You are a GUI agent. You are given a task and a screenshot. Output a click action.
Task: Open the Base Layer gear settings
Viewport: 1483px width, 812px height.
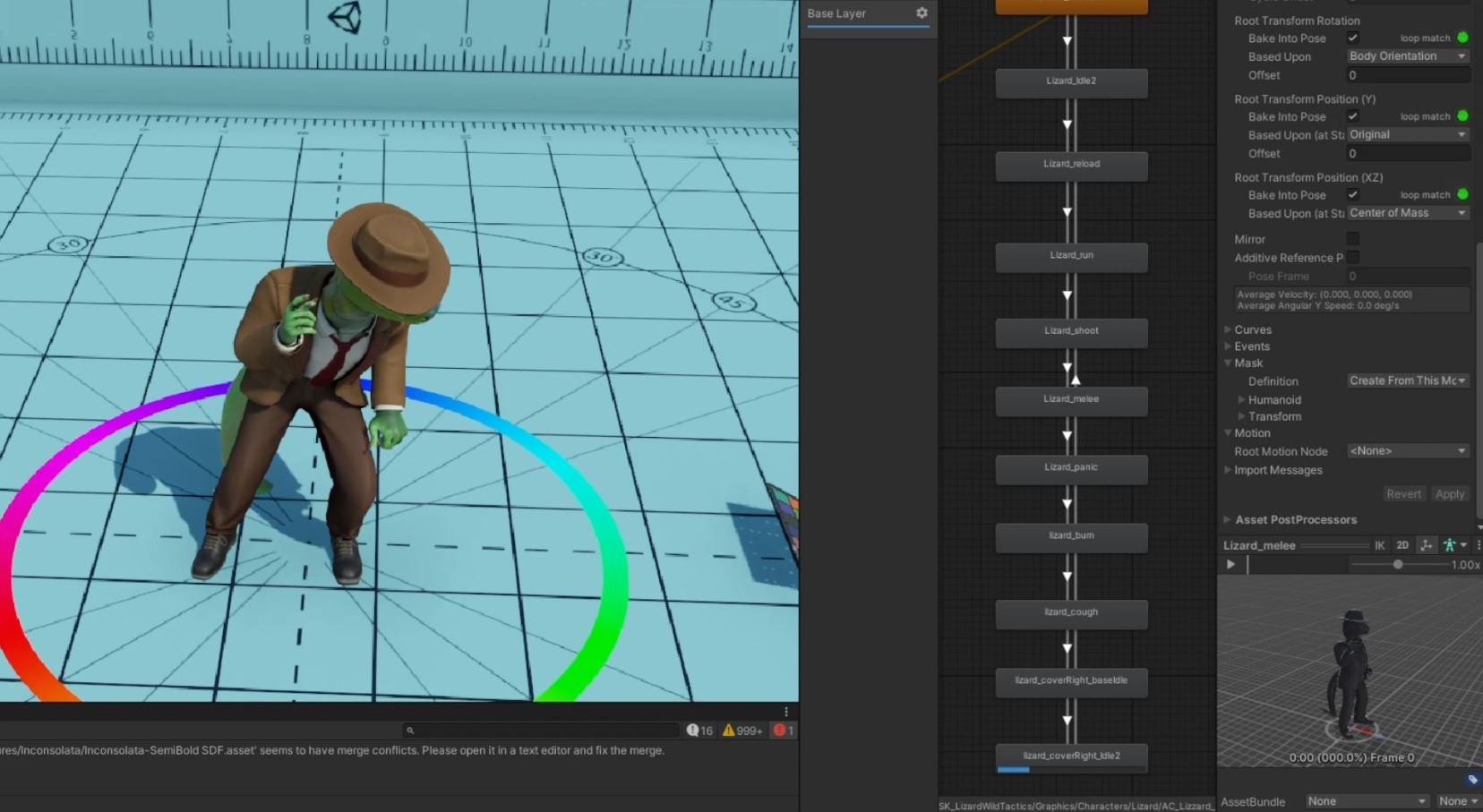tap(922, 13)
